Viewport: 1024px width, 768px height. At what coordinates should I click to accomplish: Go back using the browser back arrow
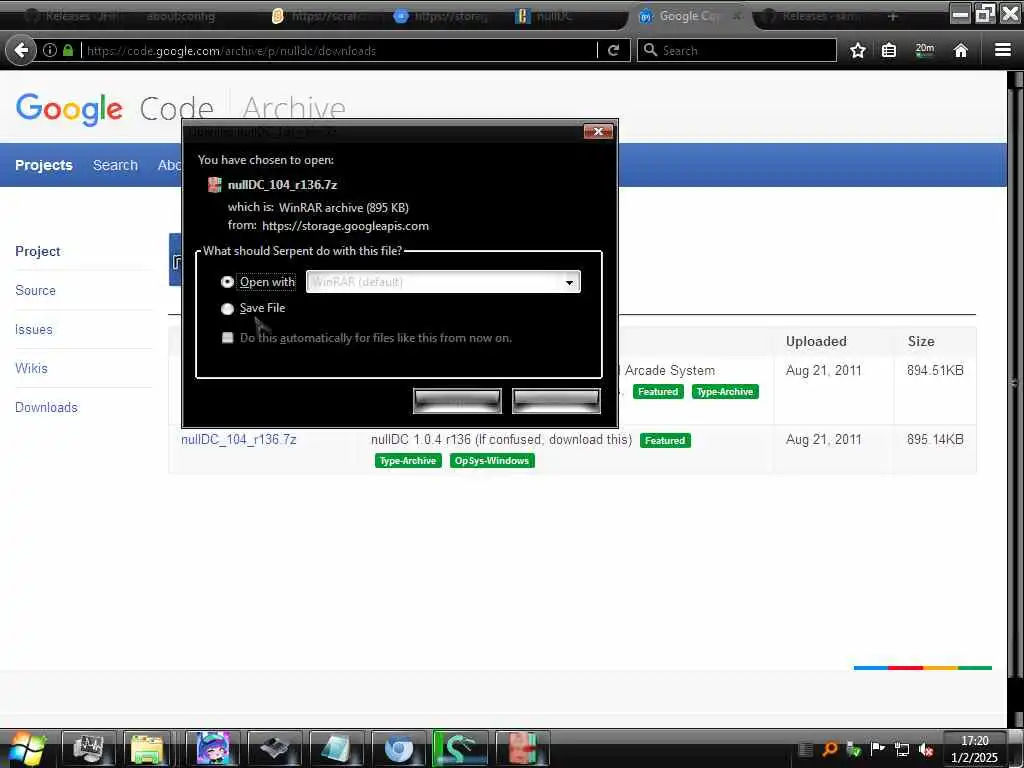pyautogui.click(x=21, y=50)
